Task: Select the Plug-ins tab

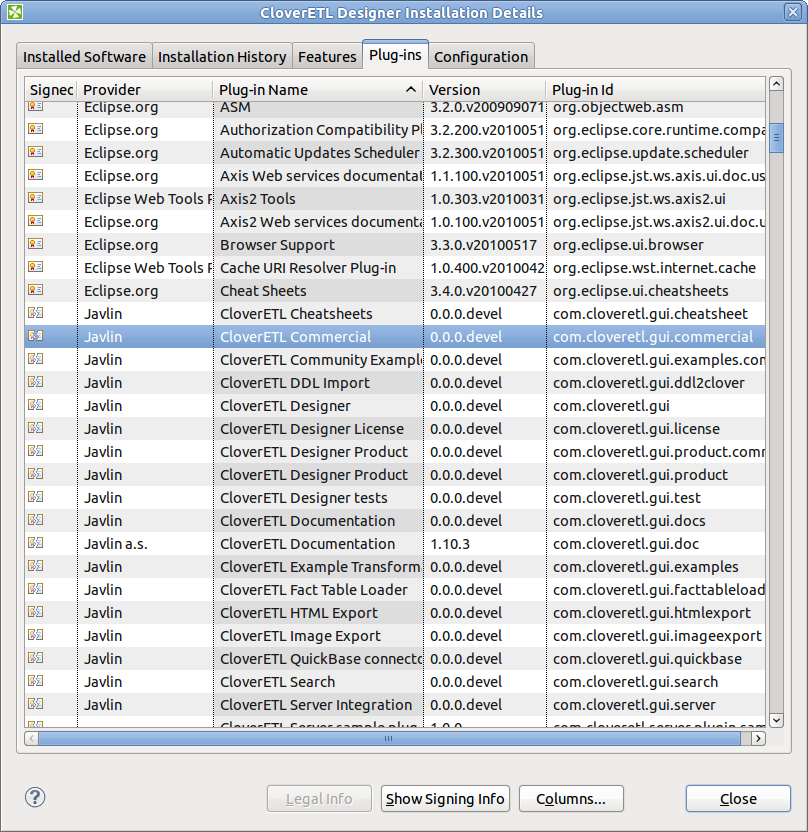Action: (x=395, y=55)
